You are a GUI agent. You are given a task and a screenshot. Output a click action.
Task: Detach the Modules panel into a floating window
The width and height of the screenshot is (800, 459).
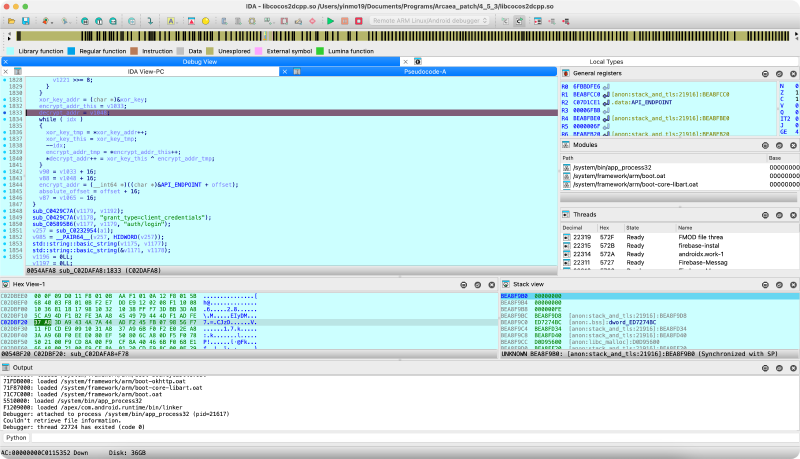pos(778,145)
